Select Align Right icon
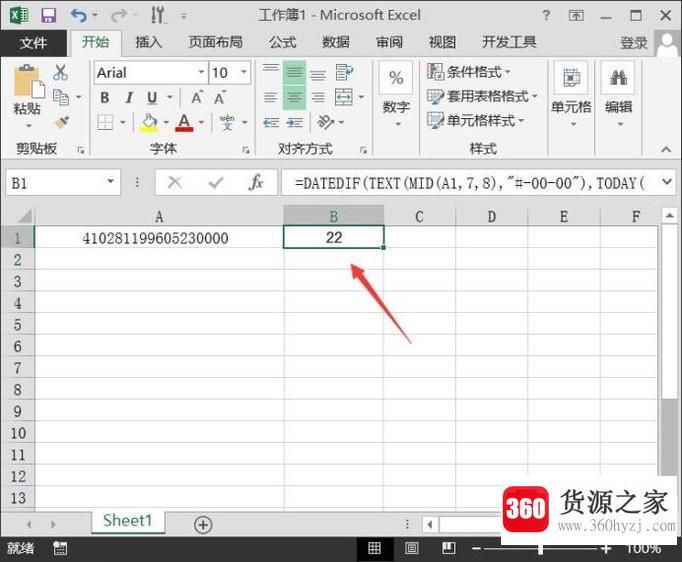 [318, 97]
